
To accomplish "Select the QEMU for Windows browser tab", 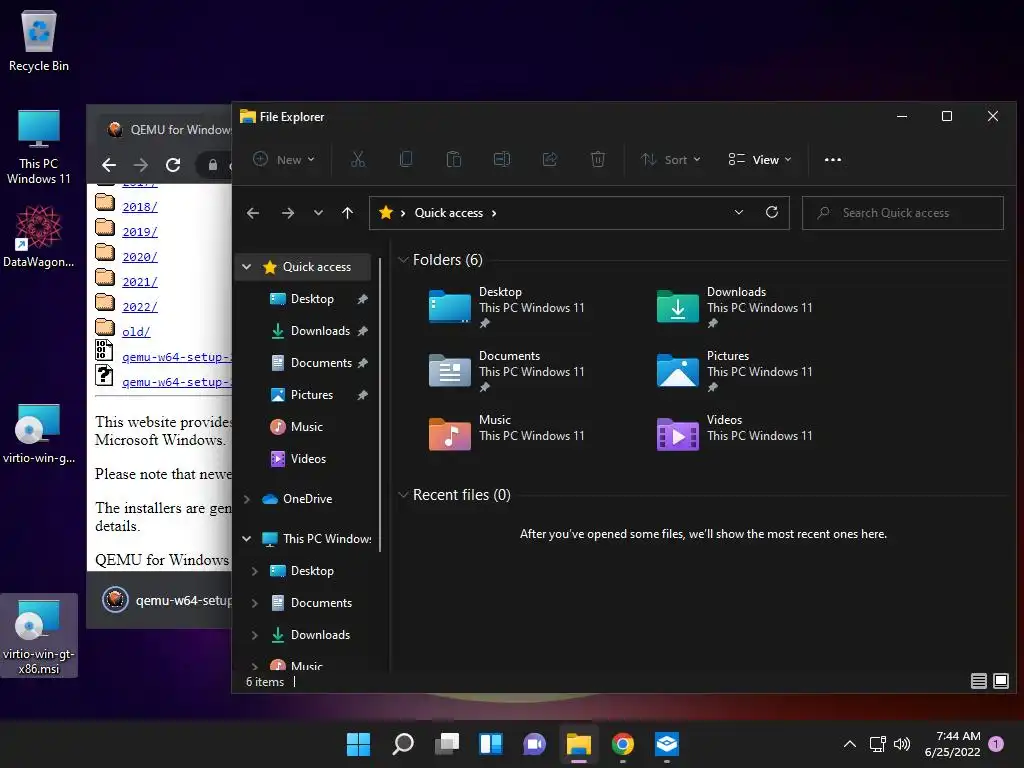I will click(167, 129).
